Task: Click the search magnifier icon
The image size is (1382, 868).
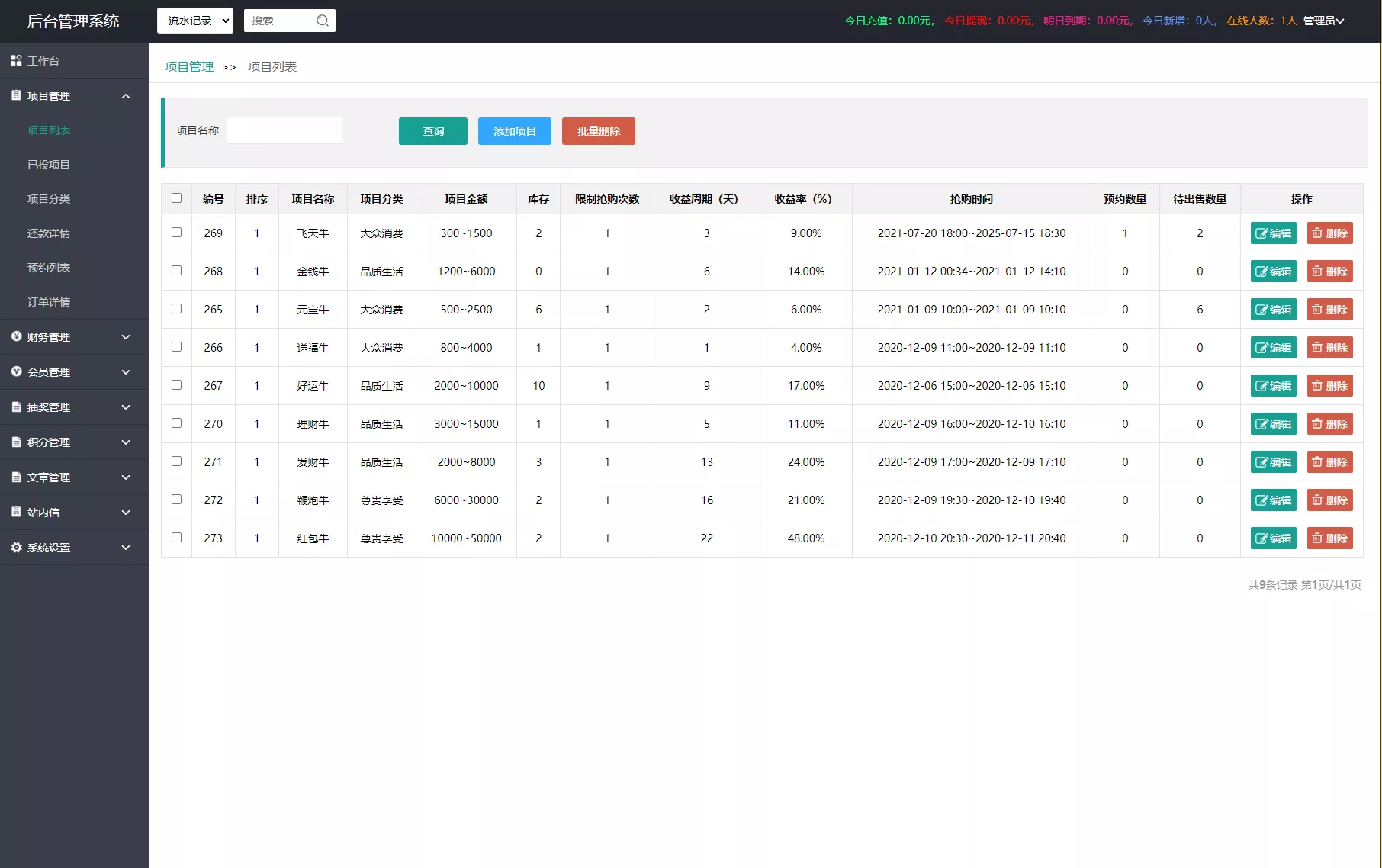Action: point(323,21)
